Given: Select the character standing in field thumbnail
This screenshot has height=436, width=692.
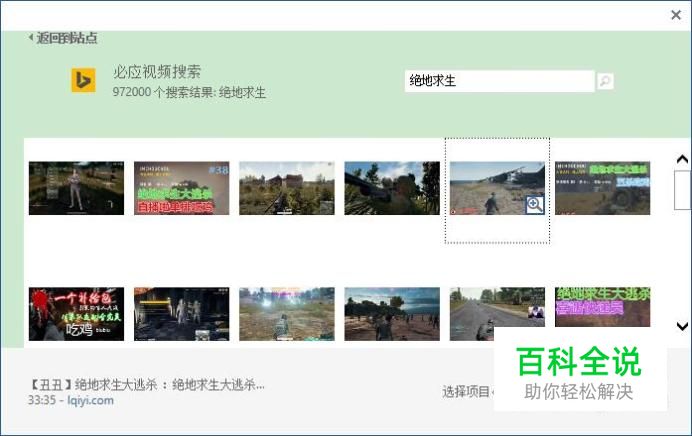Looking at the screenshot, I should 76,188.
